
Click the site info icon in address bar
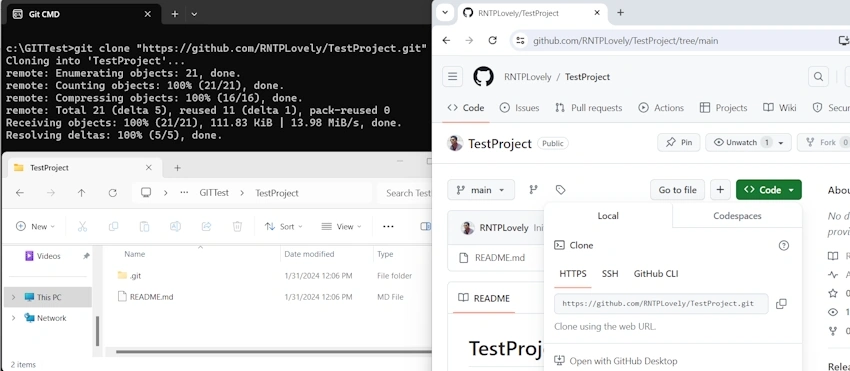click(520, 41)
